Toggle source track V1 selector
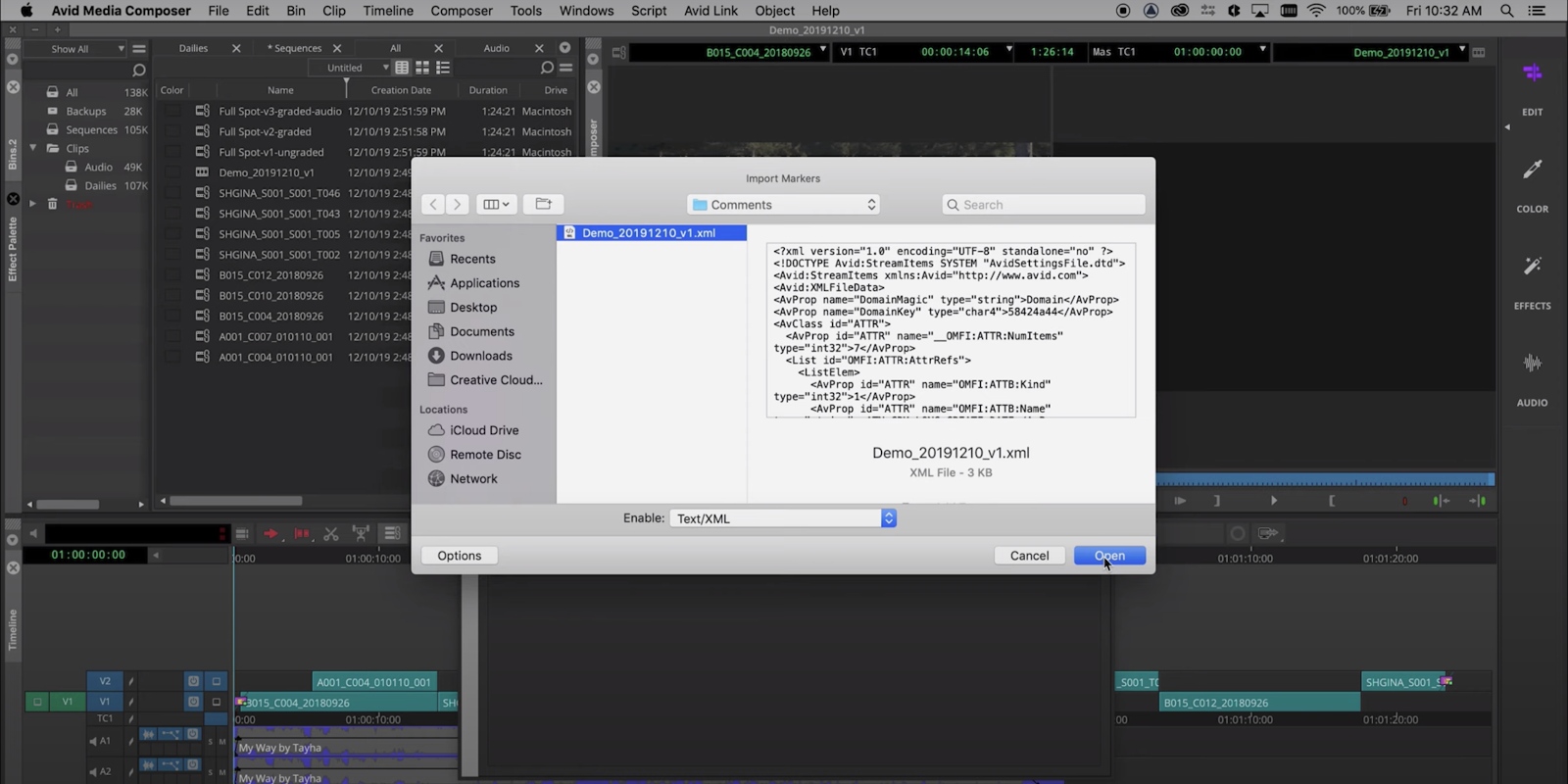Viewport: 1568px width, 784px height. (68, 702)
